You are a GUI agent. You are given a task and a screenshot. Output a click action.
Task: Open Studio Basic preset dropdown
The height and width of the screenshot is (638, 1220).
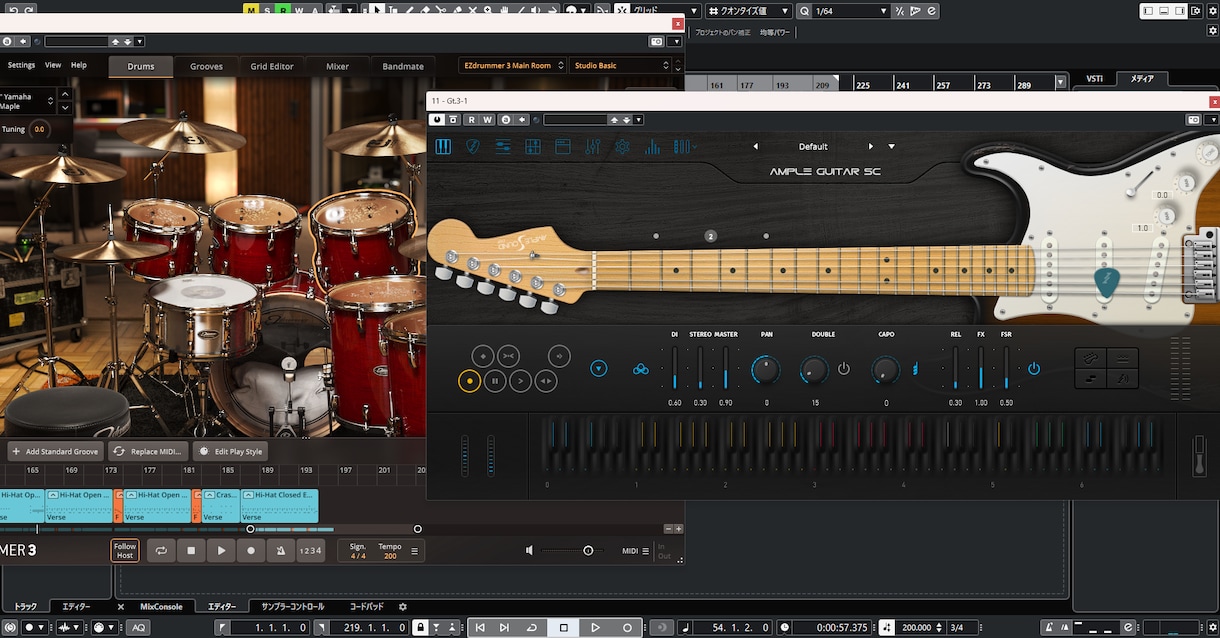[x=620, y=65]
